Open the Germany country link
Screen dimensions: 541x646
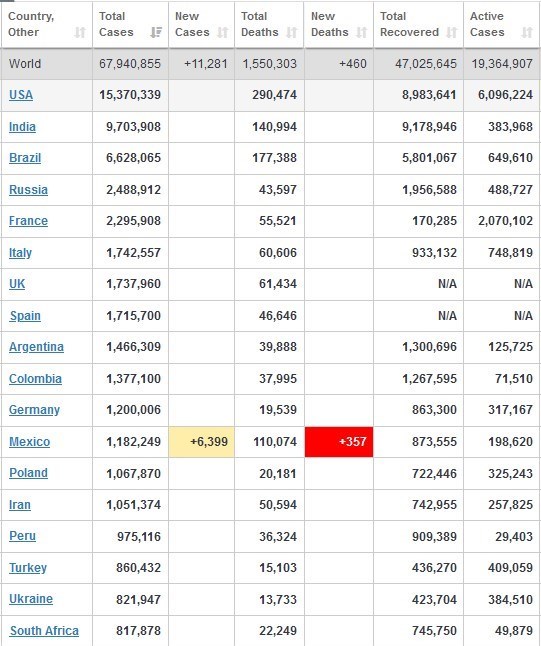(x=35, y=410)
